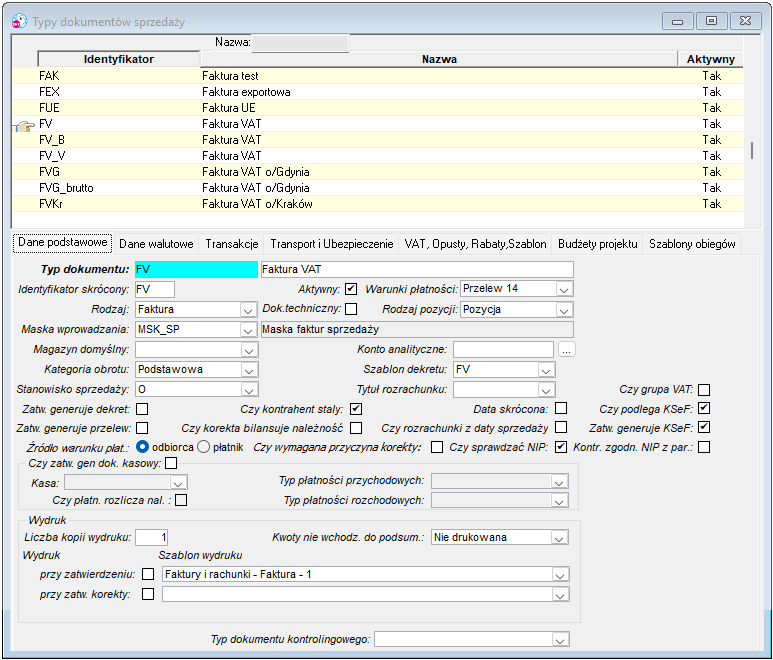Enable Zatw. generuje dekret checkbox
Viewport: 773px width, 660px height.
[x=142, y=409]
